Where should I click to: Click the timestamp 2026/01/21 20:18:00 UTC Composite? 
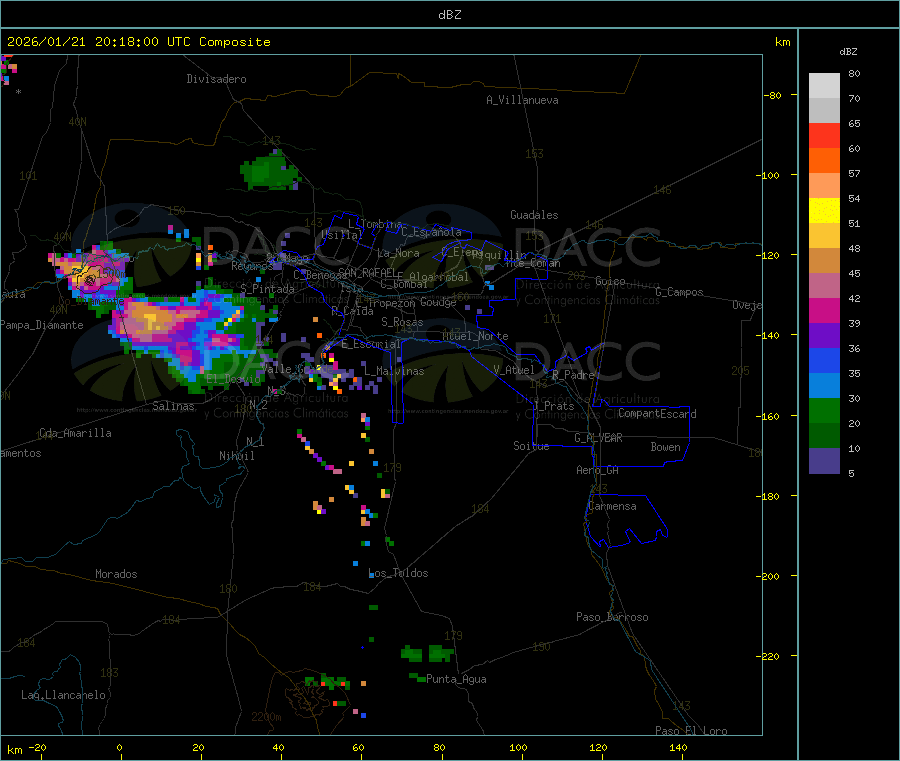[138, 42]
